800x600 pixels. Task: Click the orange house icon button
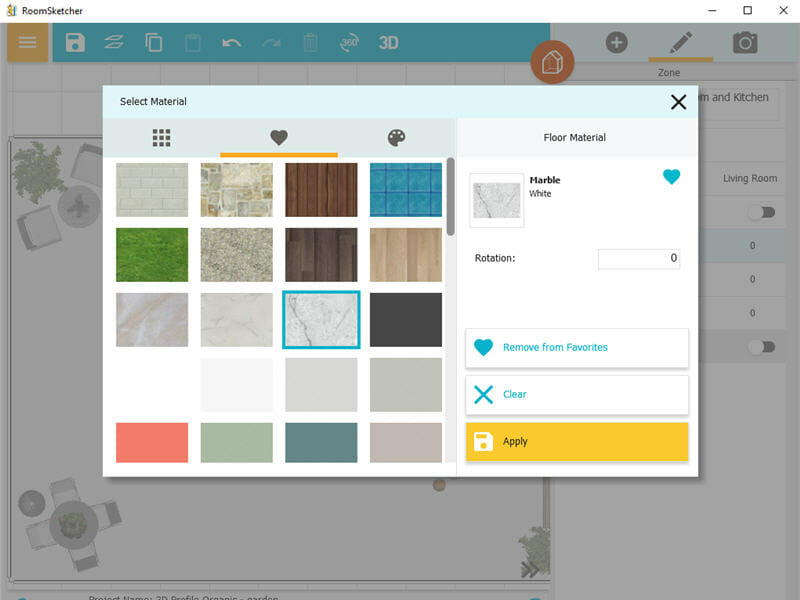pyautogui.click(x=551, y=63)
